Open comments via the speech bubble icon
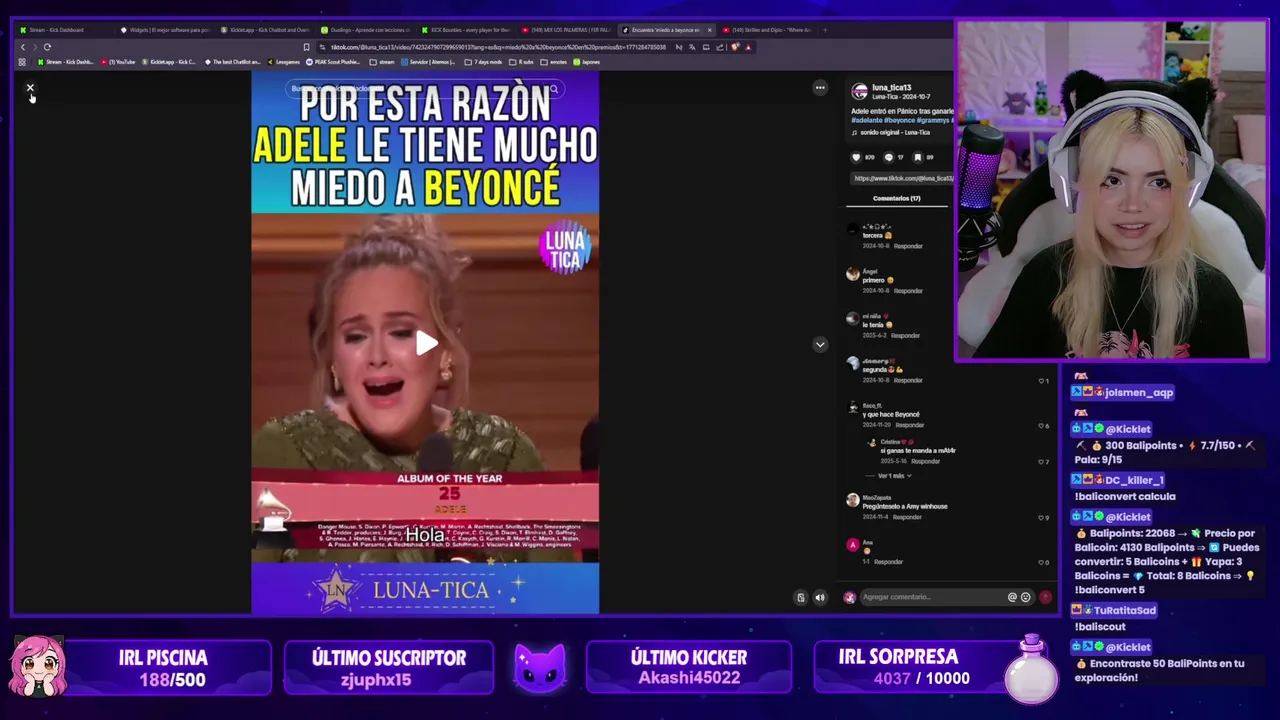This screenshot has width=1280, height=720. (x=888, y=157)
